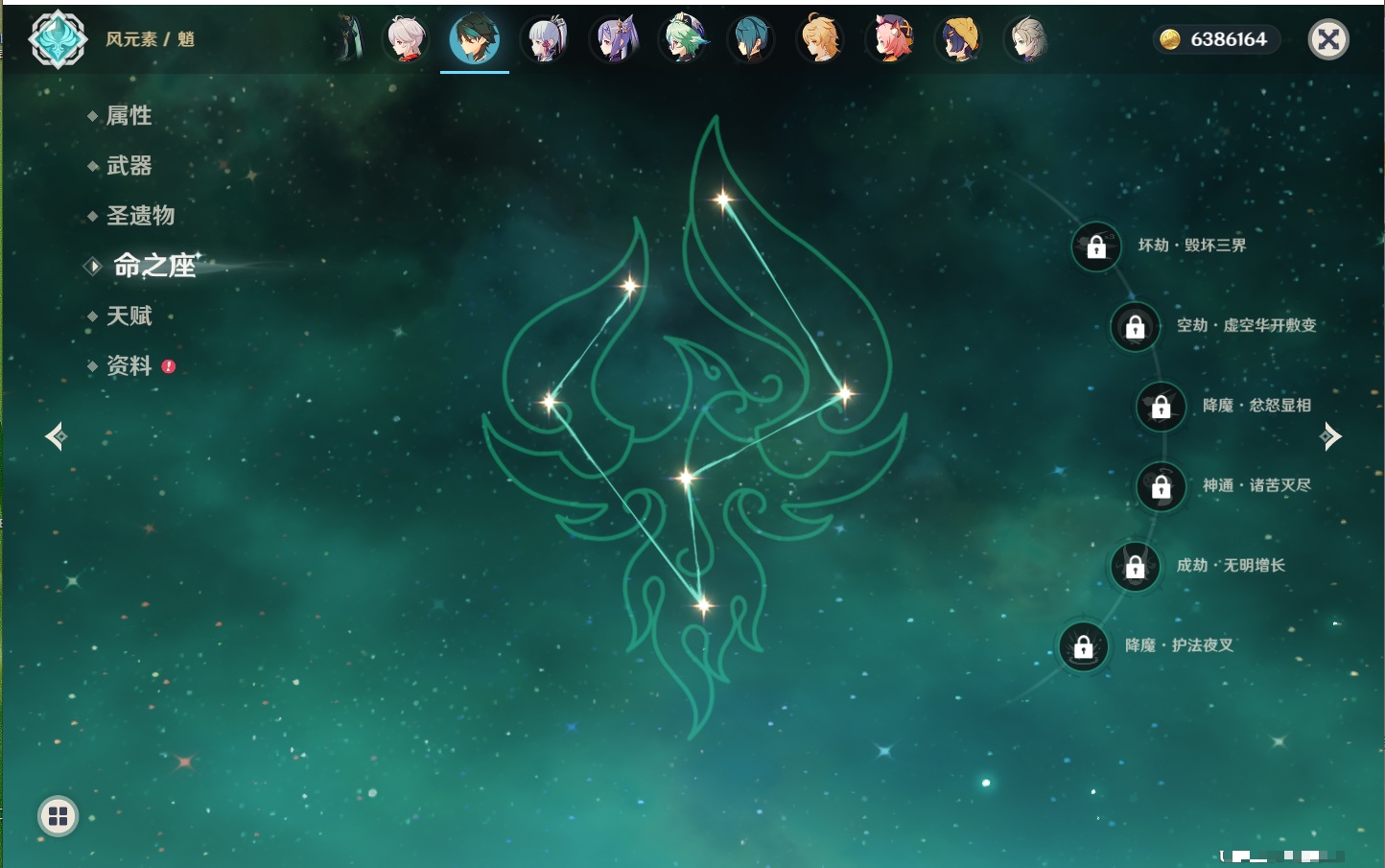Go to the 圣遗物 artifacts tab
1385x868 pixels.
[140, 216]
